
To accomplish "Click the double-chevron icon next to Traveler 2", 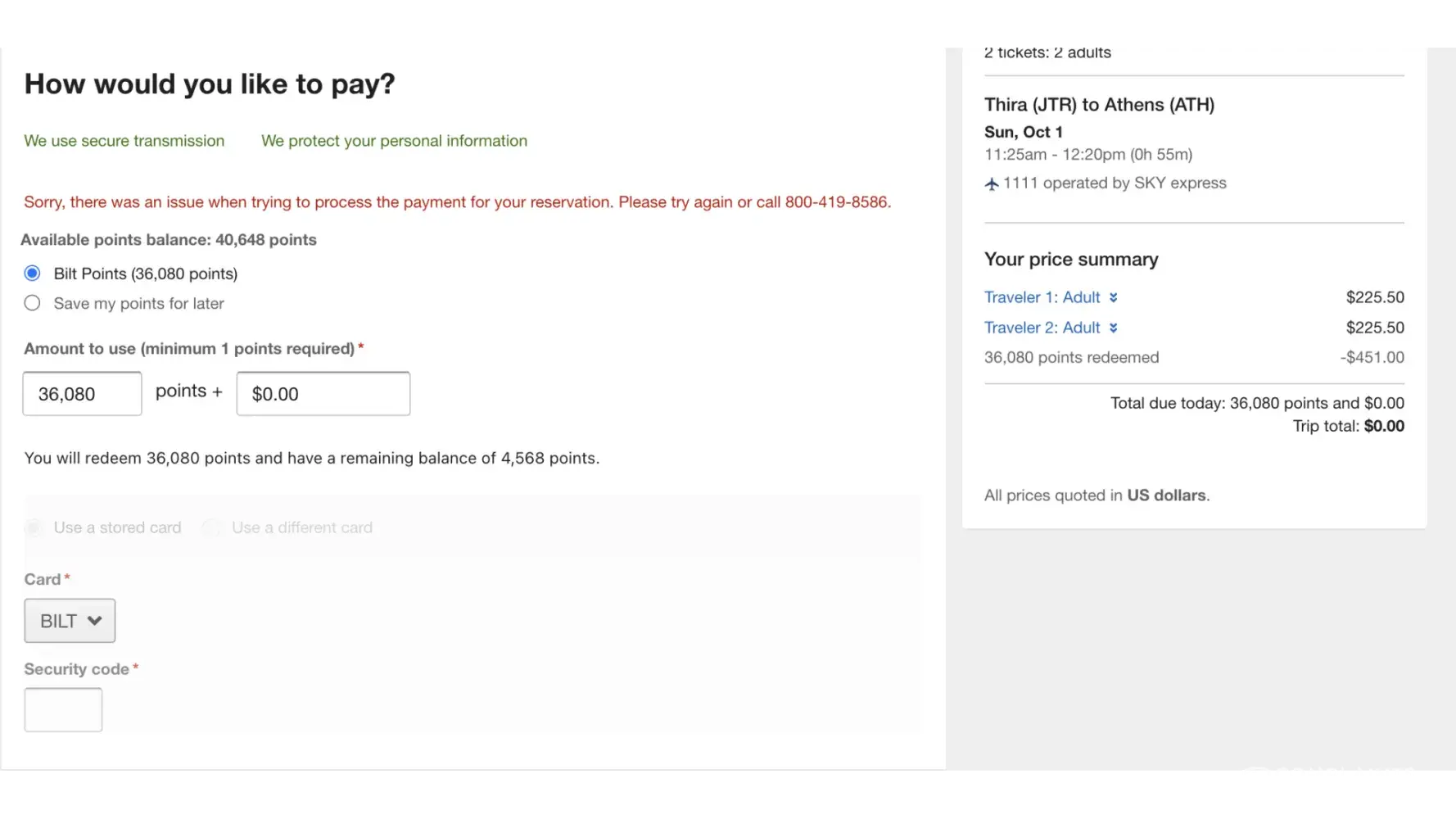I will click(x=1113, y=328).
